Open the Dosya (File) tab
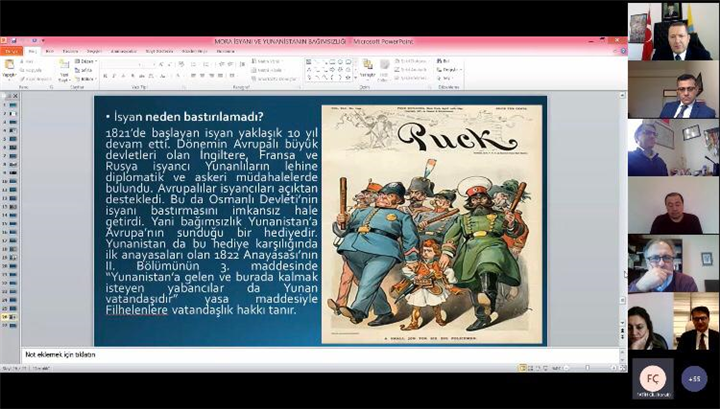Viewport: 720px width, 409px height. coord(11,51)
